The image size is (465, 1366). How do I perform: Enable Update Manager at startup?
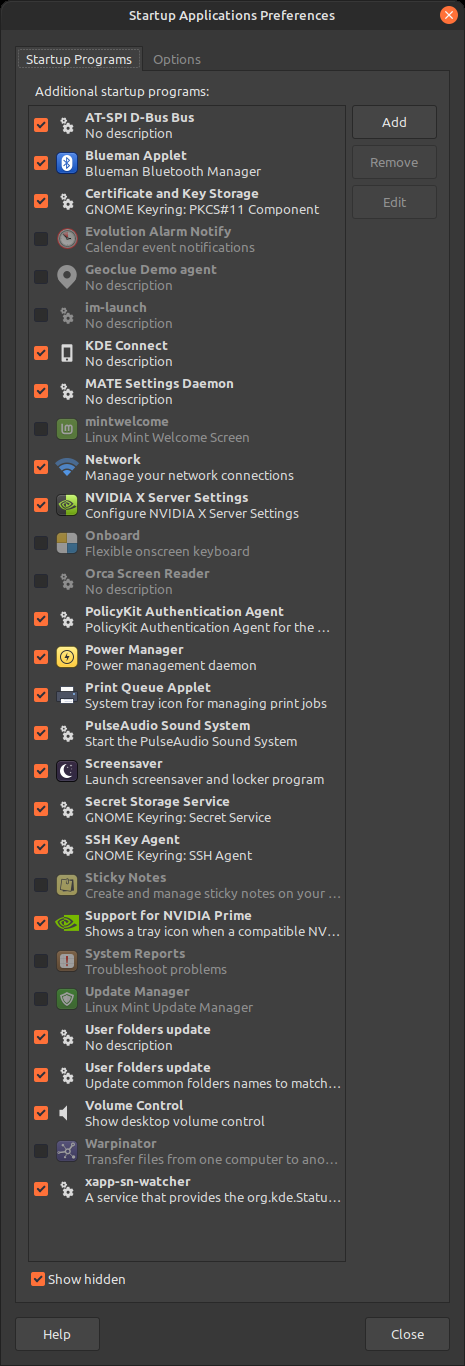point(41,999)
